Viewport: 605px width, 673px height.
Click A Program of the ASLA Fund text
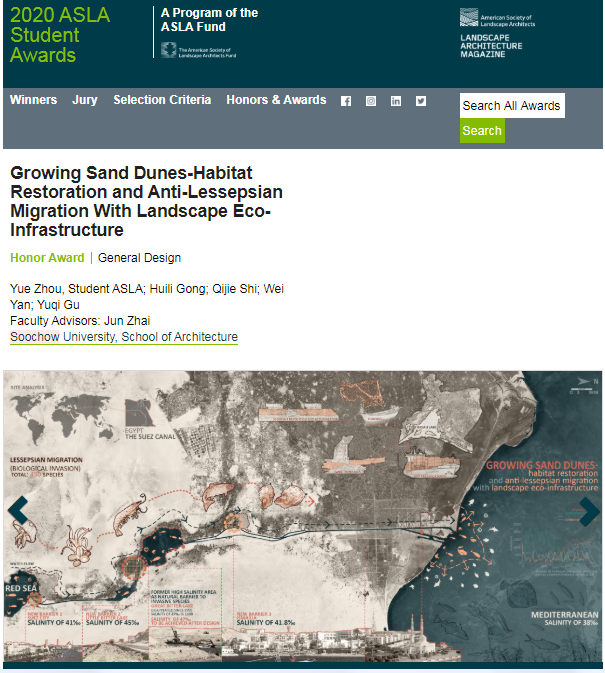tap(210, 20)
